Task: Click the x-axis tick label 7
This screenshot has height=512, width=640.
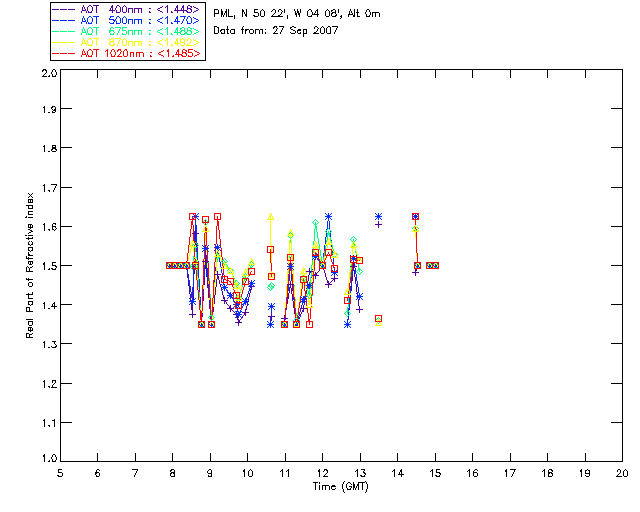Action: click(135, 473)
